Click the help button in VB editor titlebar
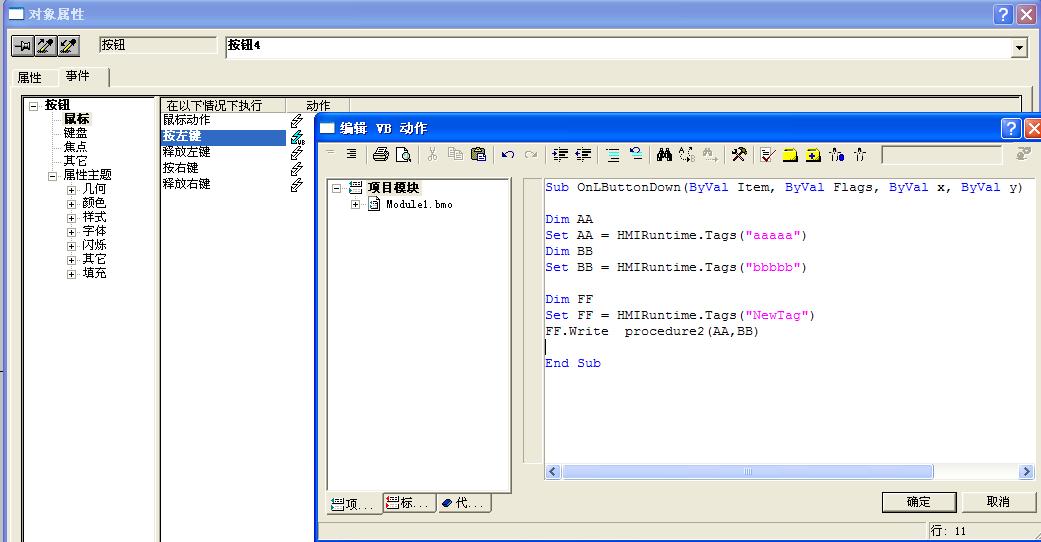Viewport: 1041px width, 542px height. click(x=1010, y=128)
